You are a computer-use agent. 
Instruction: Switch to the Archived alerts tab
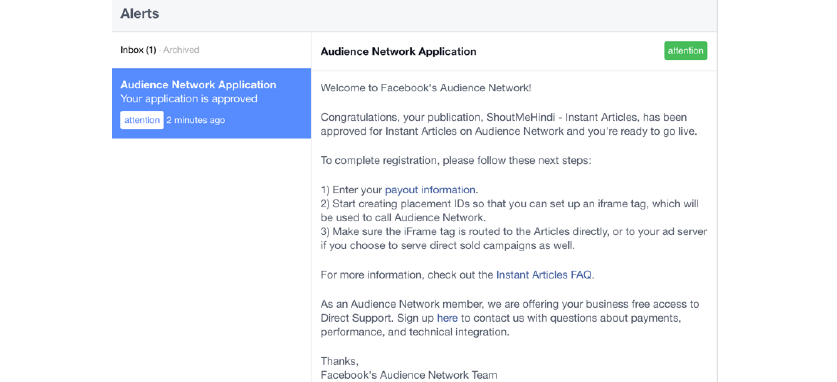[x=181, y=50]
